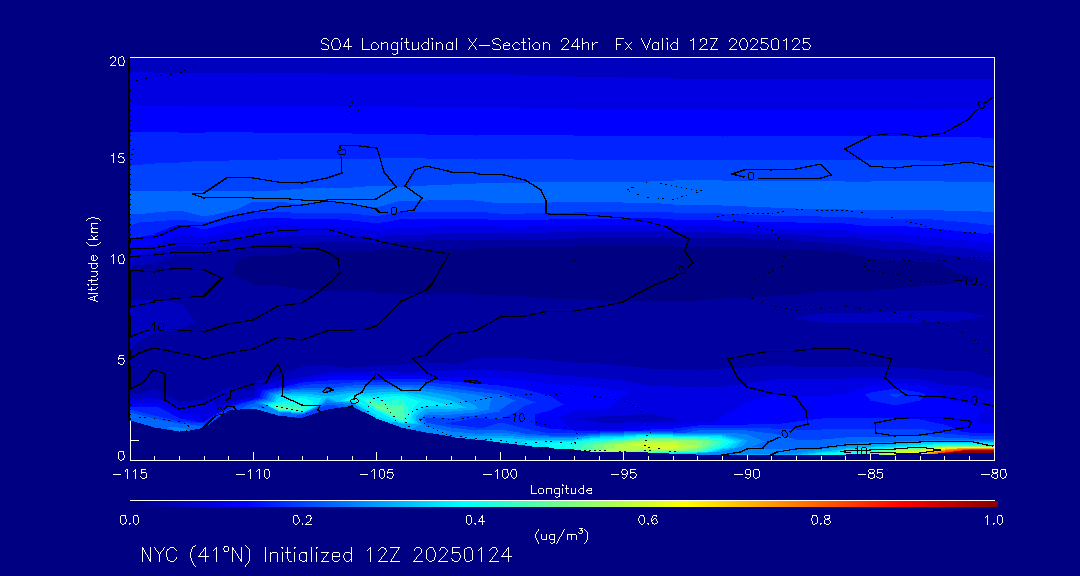
Task: Click the color scale value "0.0"
Action: tap(129, 521)
